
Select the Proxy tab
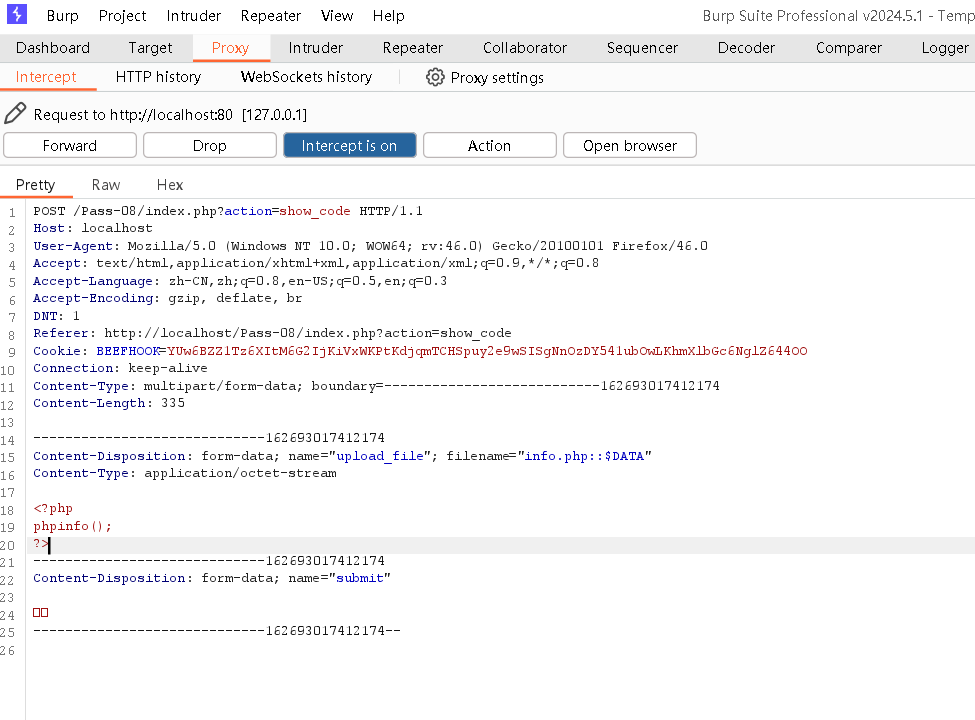click(231, 48)
